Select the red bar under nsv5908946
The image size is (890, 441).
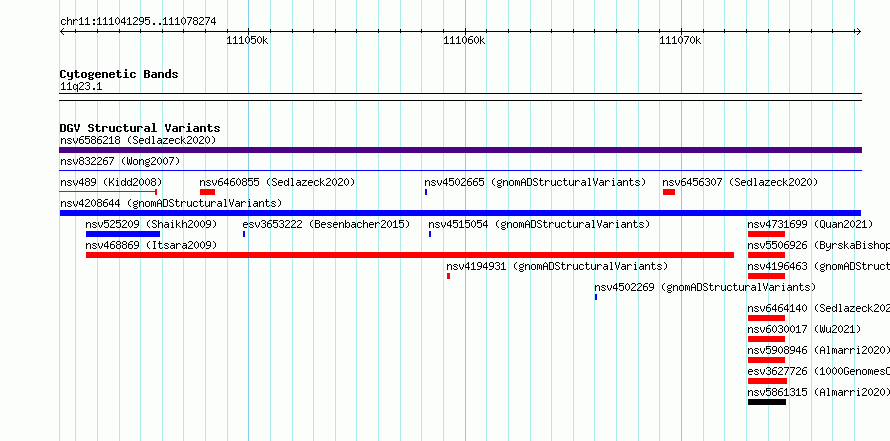(766, 360)
